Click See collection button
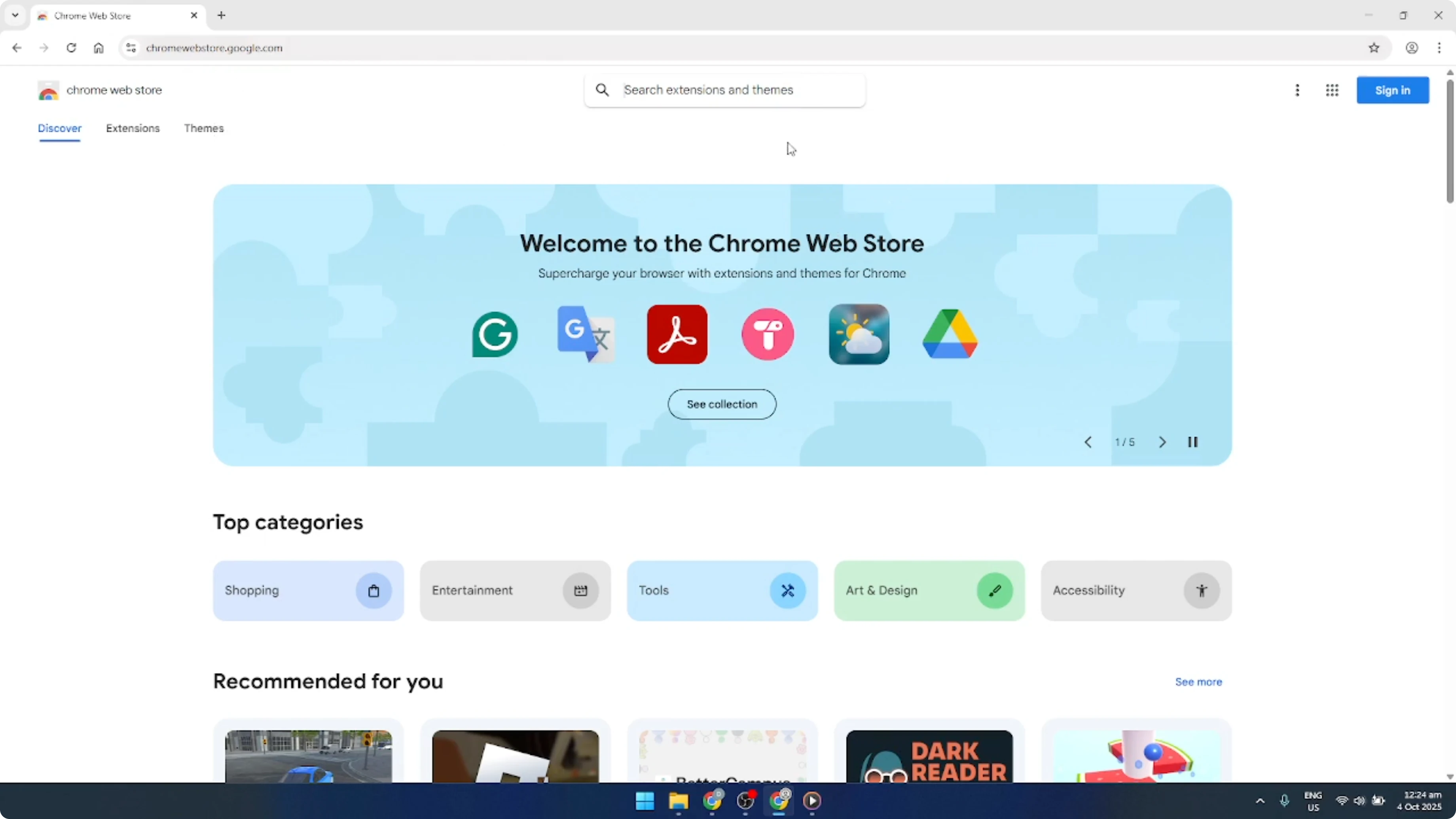The height and width of the screenshot is (819, 1456). click(x=722, y=404)
